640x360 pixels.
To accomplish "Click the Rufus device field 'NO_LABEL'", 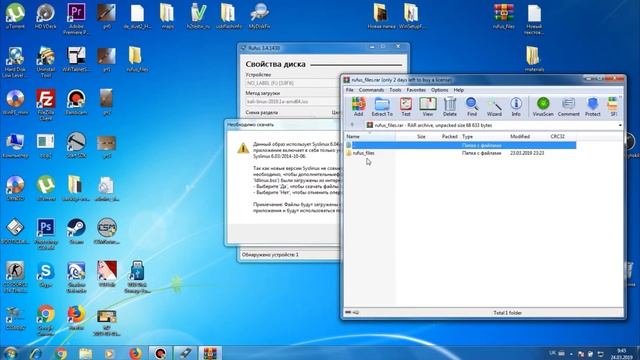I will click(x=292, y=83).
